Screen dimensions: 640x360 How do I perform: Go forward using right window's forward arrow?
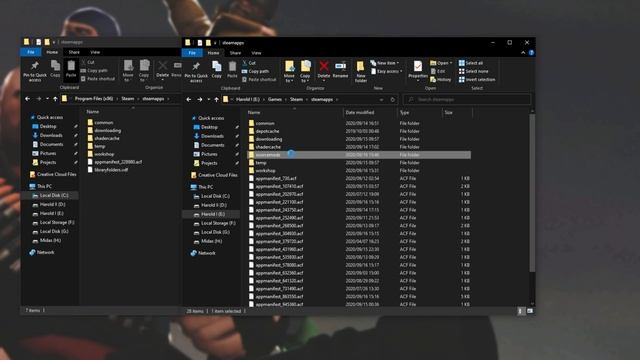click(x=200, y=99)
